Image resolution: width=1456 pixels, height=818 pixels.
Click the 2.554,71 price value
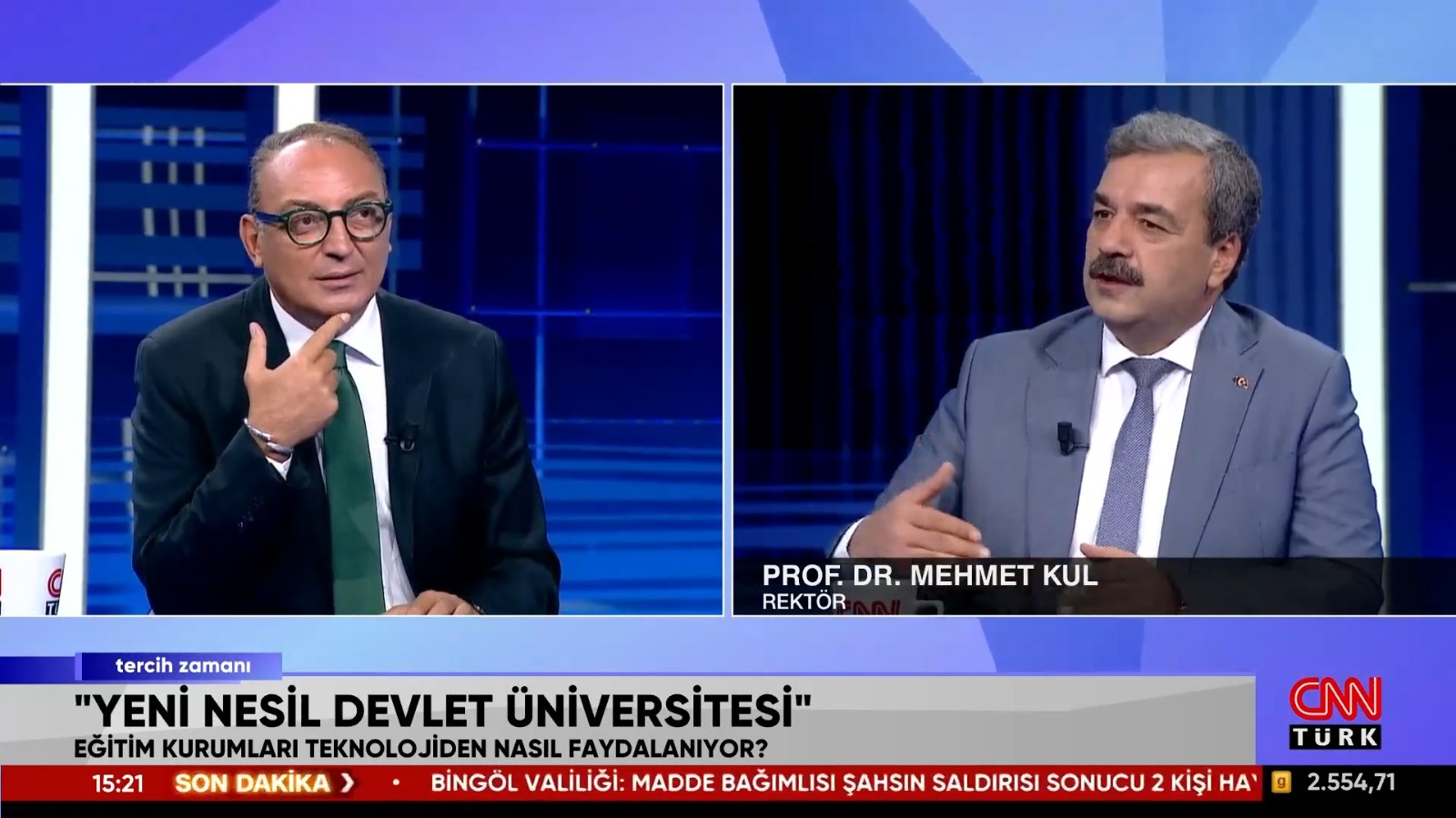(1350, 783)
